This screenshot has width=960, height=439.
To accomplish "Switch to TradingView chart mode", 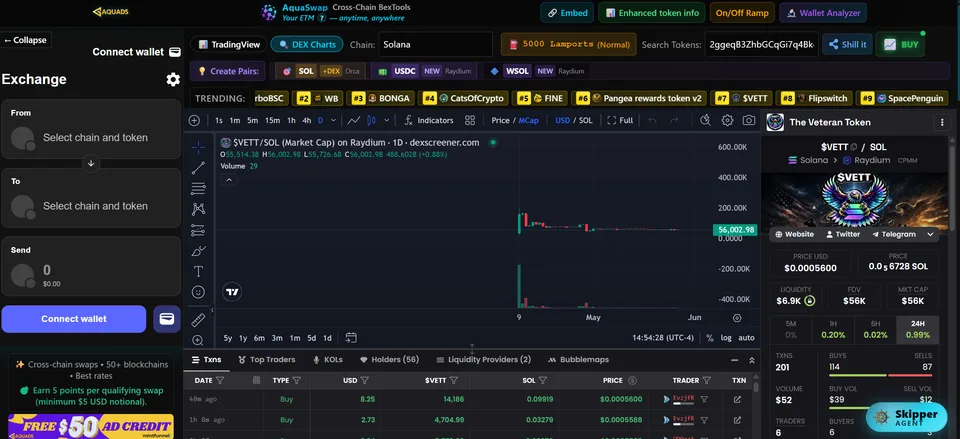I will pos(228,45).
